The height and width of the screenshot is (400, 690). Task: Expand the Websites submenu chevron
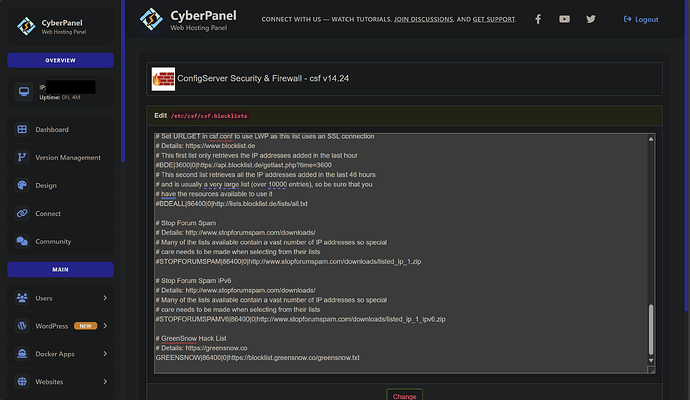105,382
